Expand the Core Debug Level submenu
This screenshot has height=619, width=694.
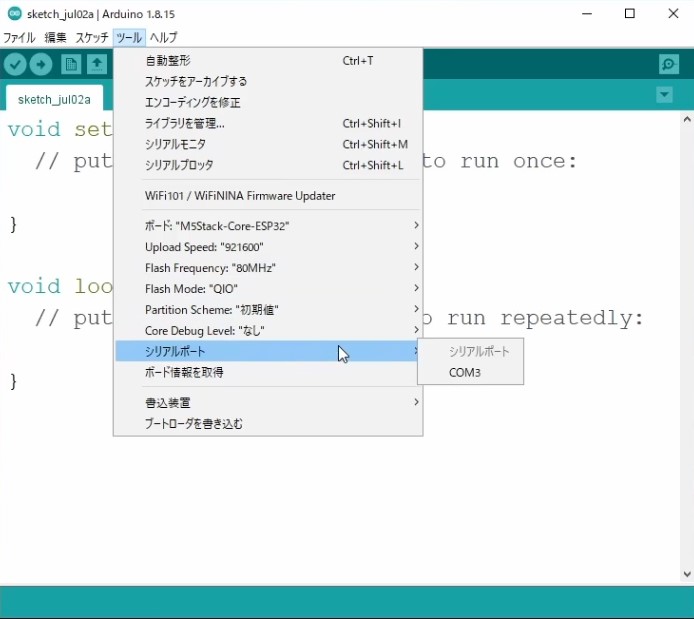(268, 331)
